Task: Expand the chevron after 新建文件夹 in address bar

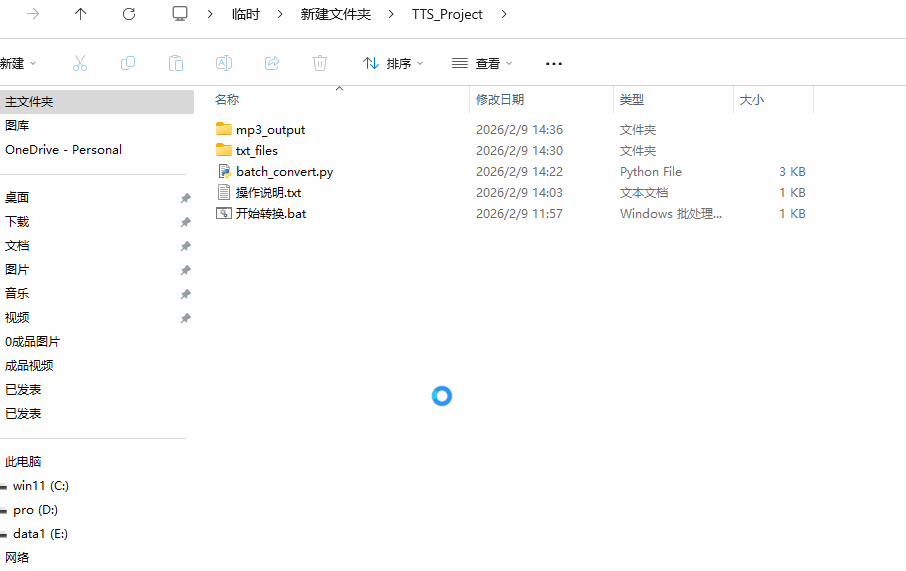Action: point(391,14)
